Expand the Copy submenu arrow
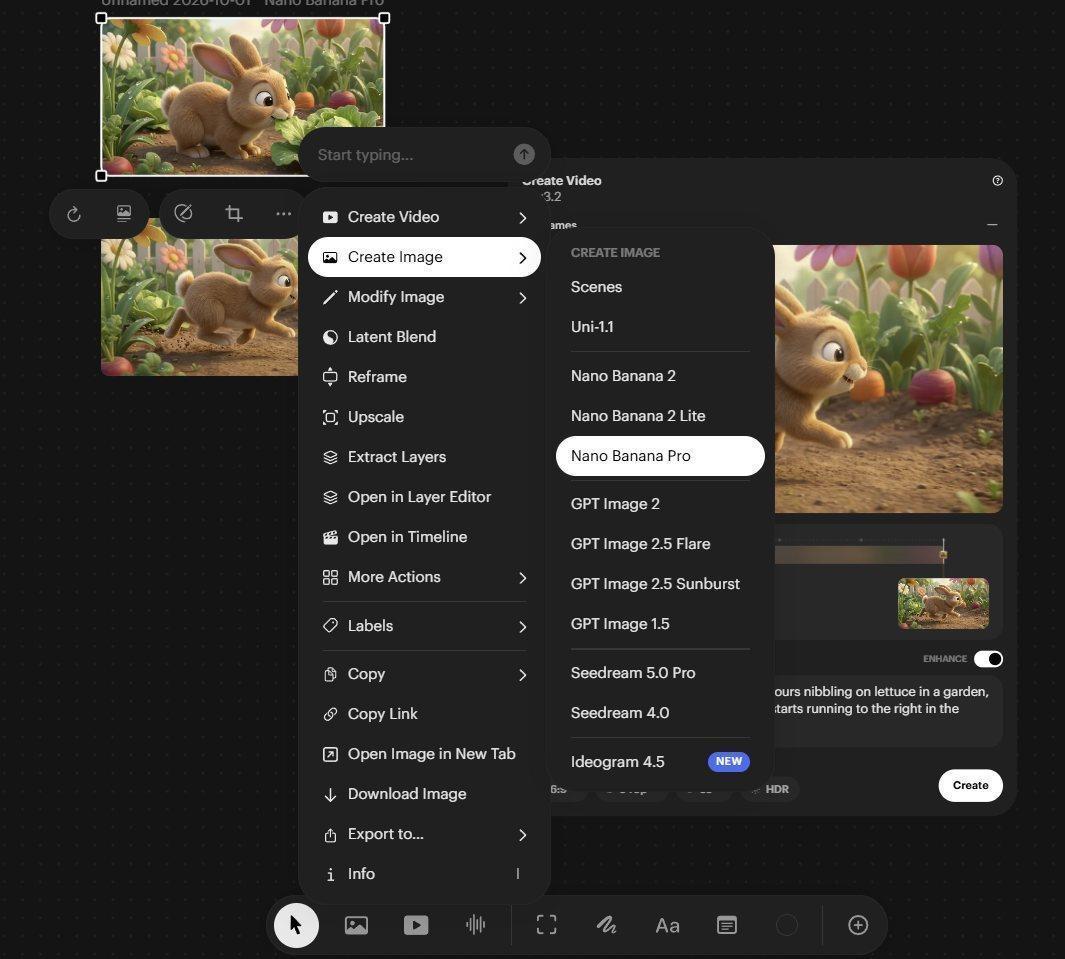The image size is (1065, 959). coord(522,674)
